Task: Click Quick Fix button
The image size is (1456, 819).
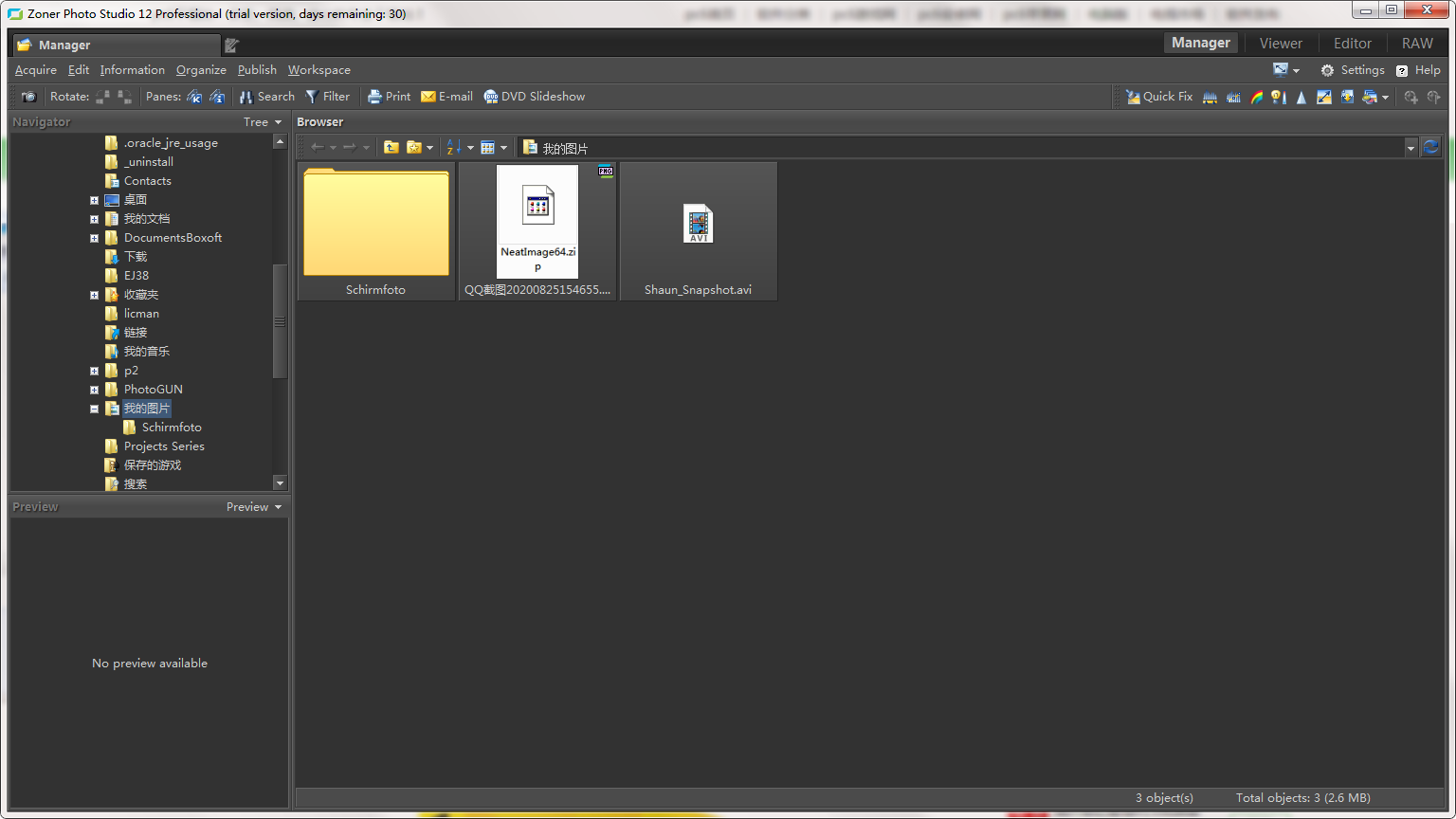Action: click(x=1158, y=97)
